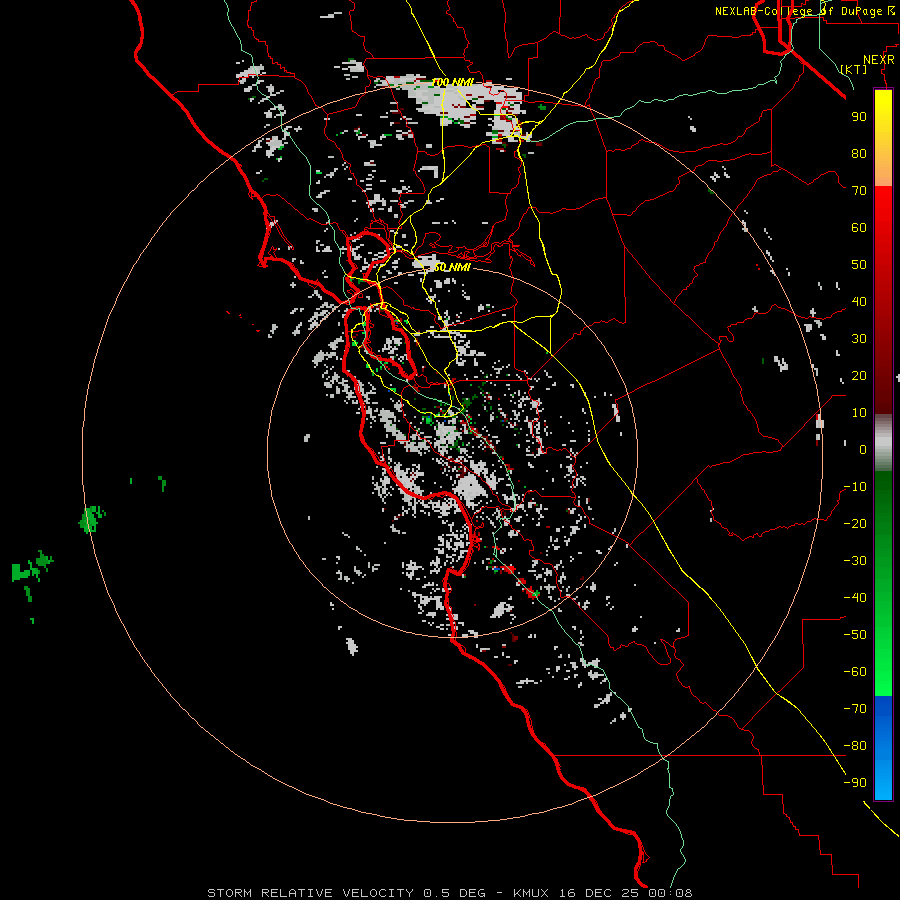Viewport: 900px width, 900px height.
Task: Click the 0 value on velocity scale
Action: click(863, 450)
